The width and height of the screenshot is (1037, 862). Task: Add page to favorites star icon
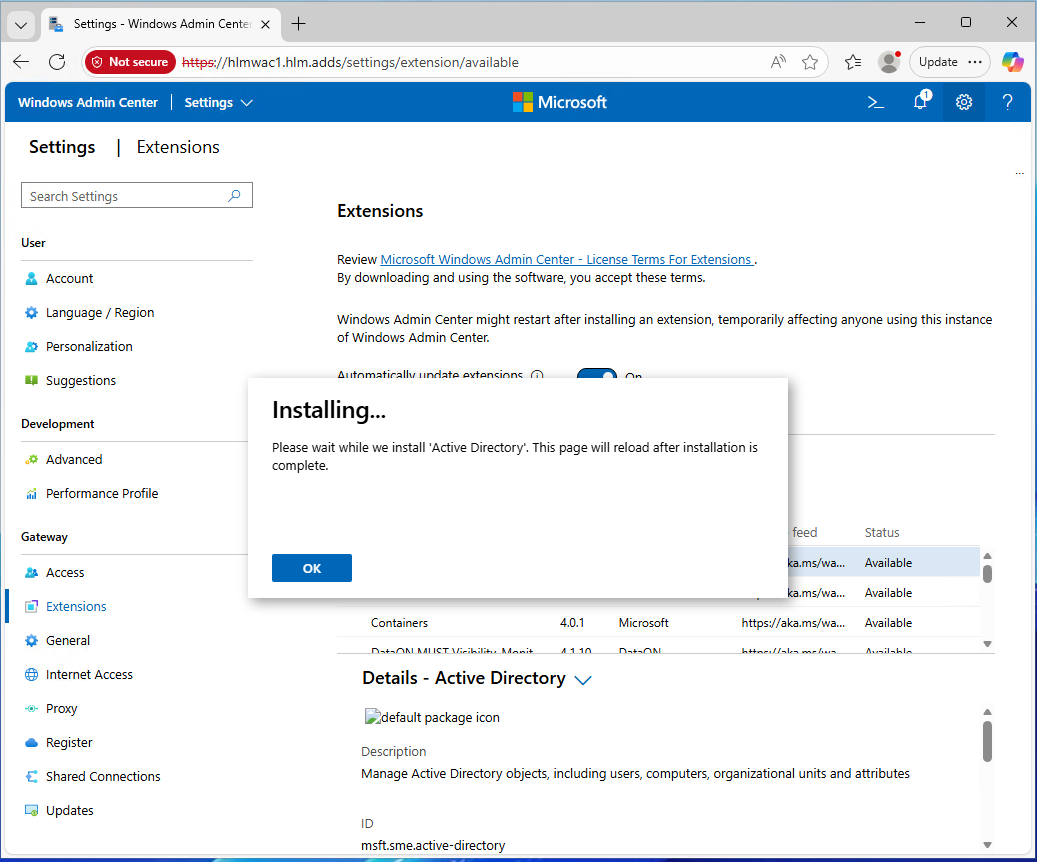pos(810,62)
